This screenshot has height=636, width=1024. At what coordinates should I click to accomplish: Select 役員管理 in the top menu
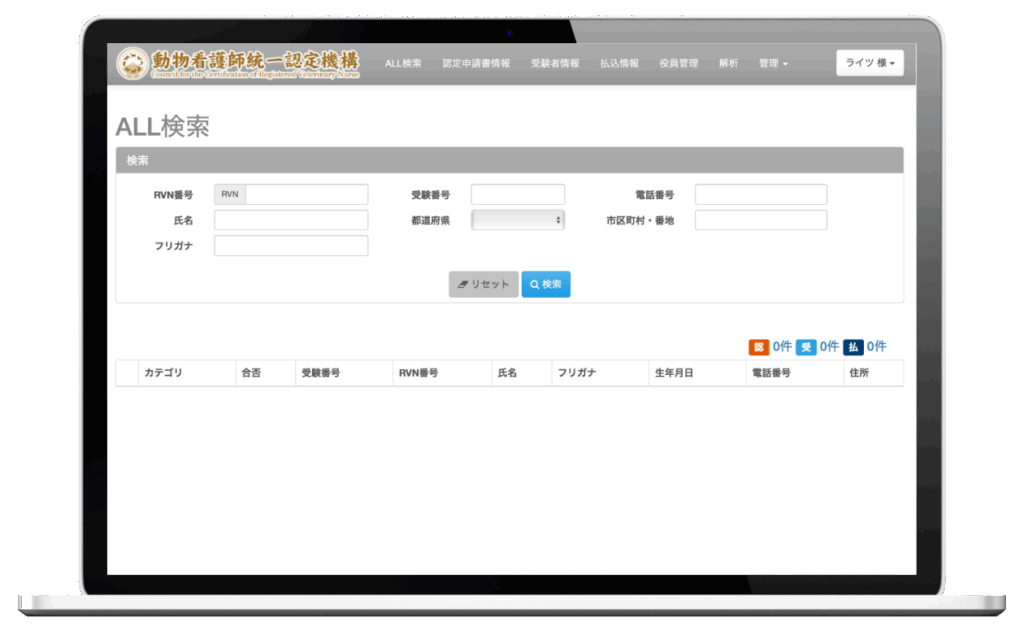click(x=679, y=63)
